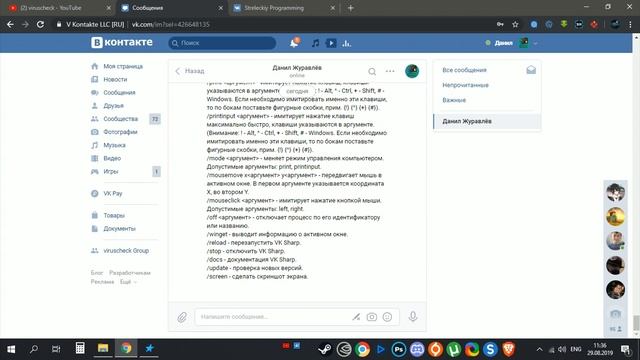Screen dimensions: 640x360
Task: Open topmost friend avatar in quick chat sidebar
Action: 616,192
